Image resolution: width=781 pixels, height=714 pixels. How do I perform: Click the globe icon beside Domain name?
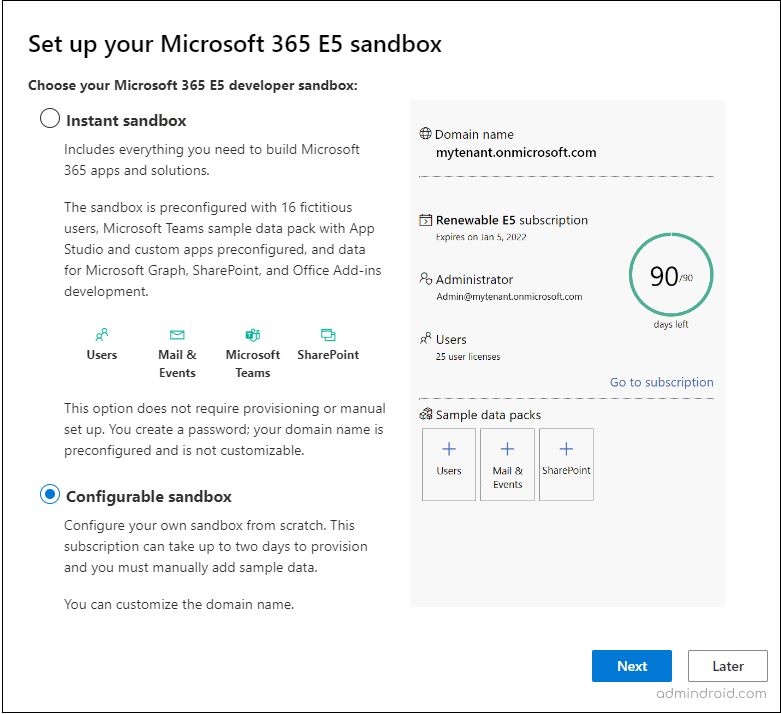[x=425, y=134]
